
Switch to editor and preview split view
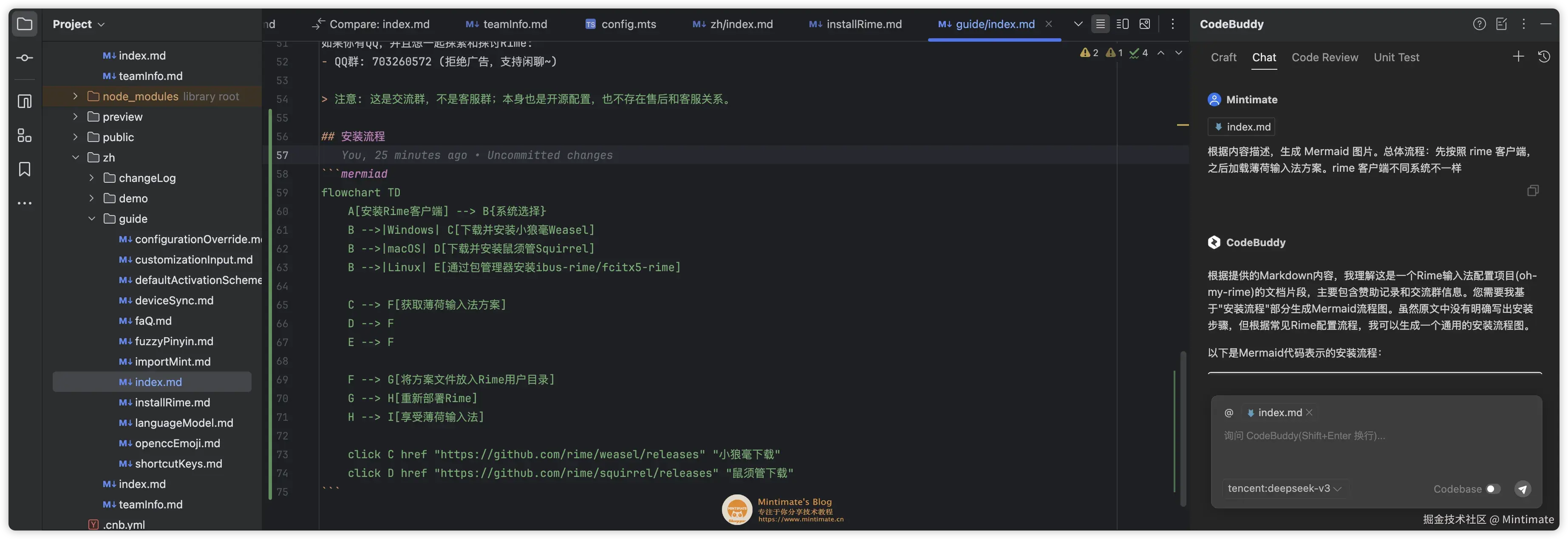[1122, 24]
